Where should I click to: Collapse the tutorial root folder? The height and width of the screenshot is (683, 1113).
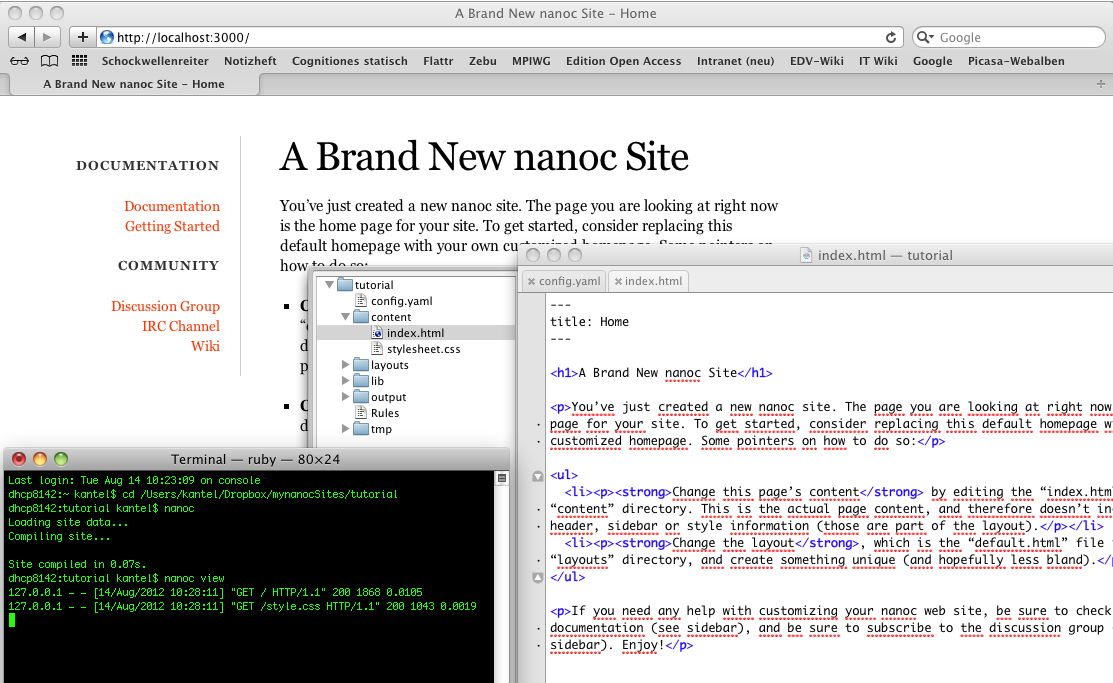(329, 285)
